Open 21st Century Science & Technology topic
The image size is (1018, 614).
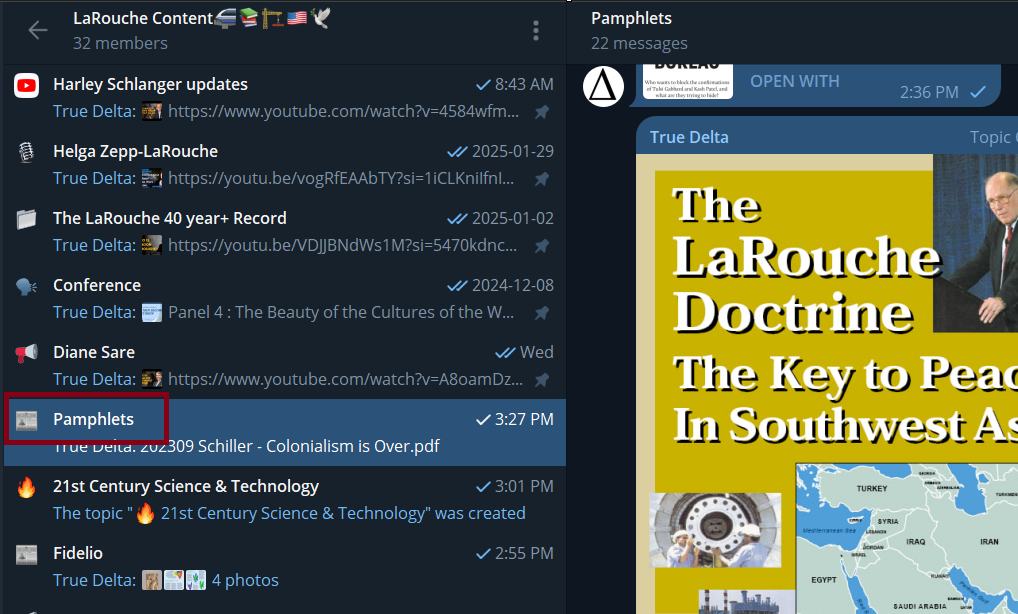coord(285,499)
